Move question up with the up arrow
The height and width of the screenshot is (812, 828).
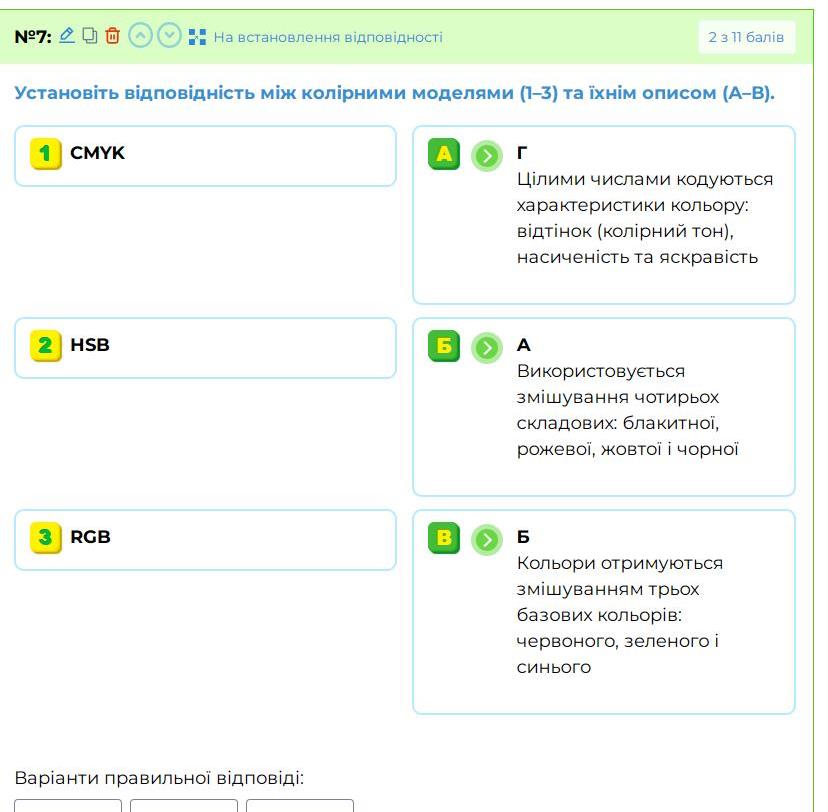[x=141, y=36]
